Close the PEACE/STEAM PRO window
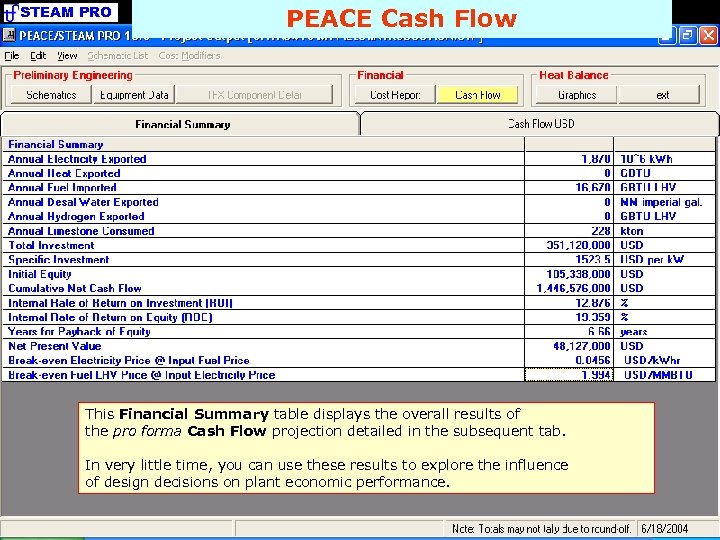720x540 pixels. tap(708, 35)
